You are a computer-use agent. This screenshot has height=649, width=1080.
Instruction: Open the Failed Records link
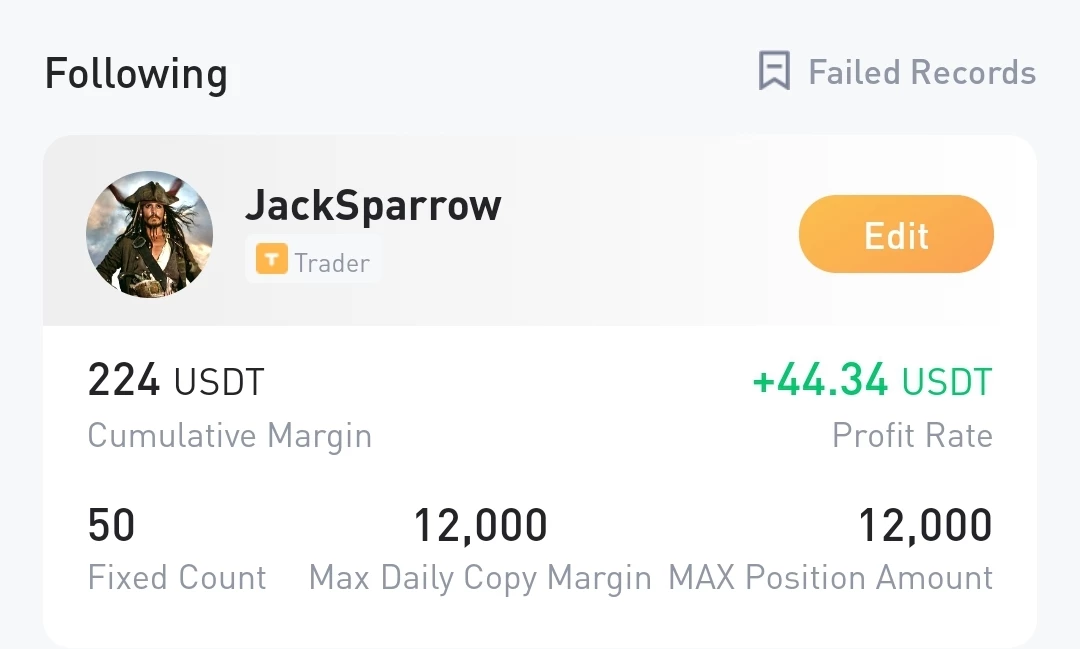(x=922, y=72)
